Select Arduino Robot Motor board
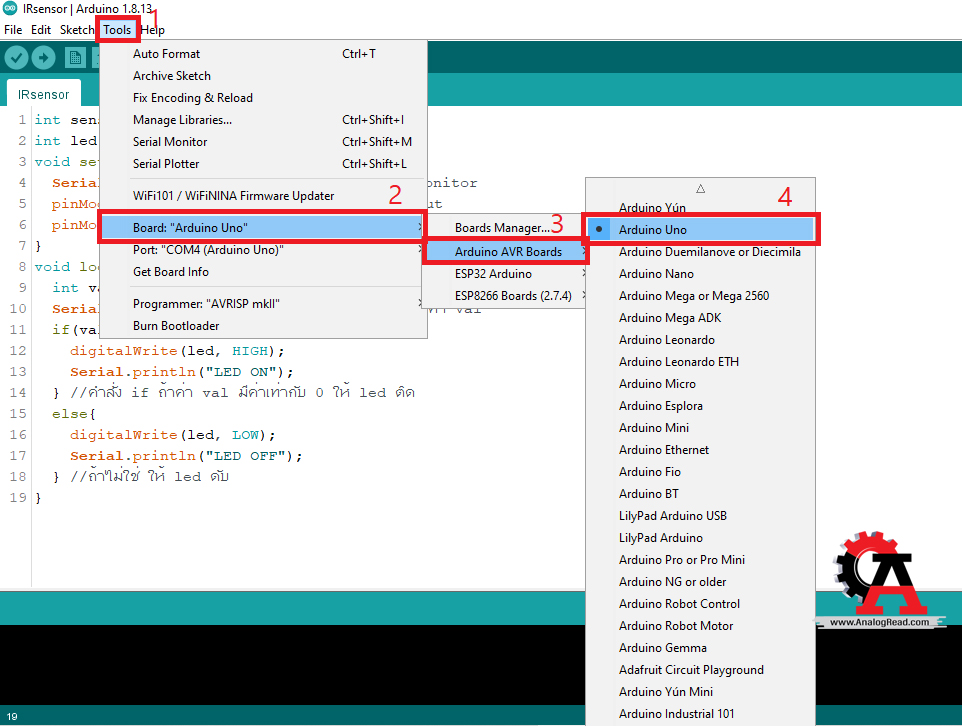This screenshot has height=726, width=962. click(701, 626)
